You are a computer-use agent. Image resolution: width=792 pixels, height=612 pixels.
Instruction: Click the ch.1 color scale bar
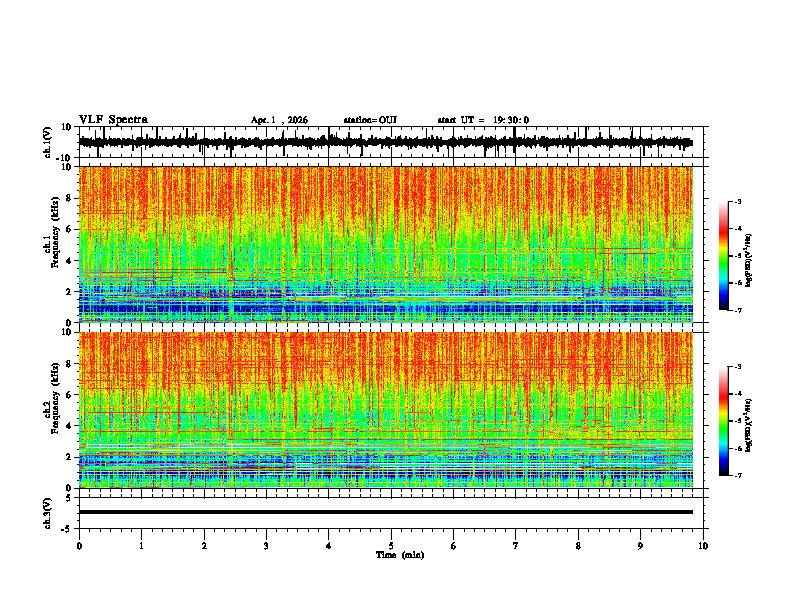coord(723,256)
